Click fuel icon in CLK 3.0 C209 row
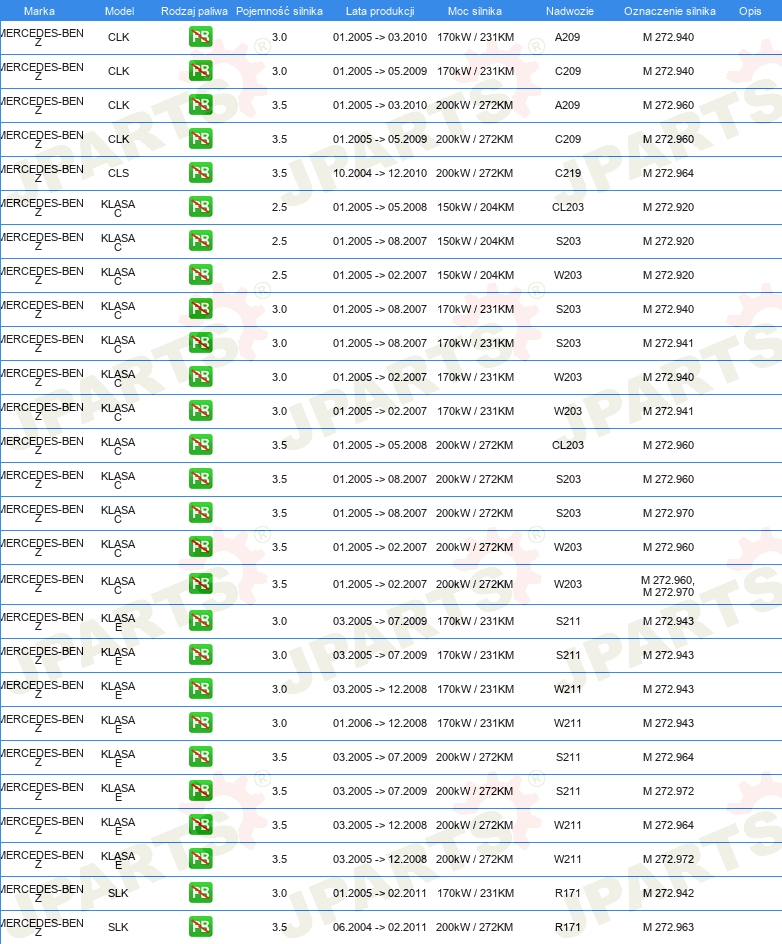 point(200,71)
